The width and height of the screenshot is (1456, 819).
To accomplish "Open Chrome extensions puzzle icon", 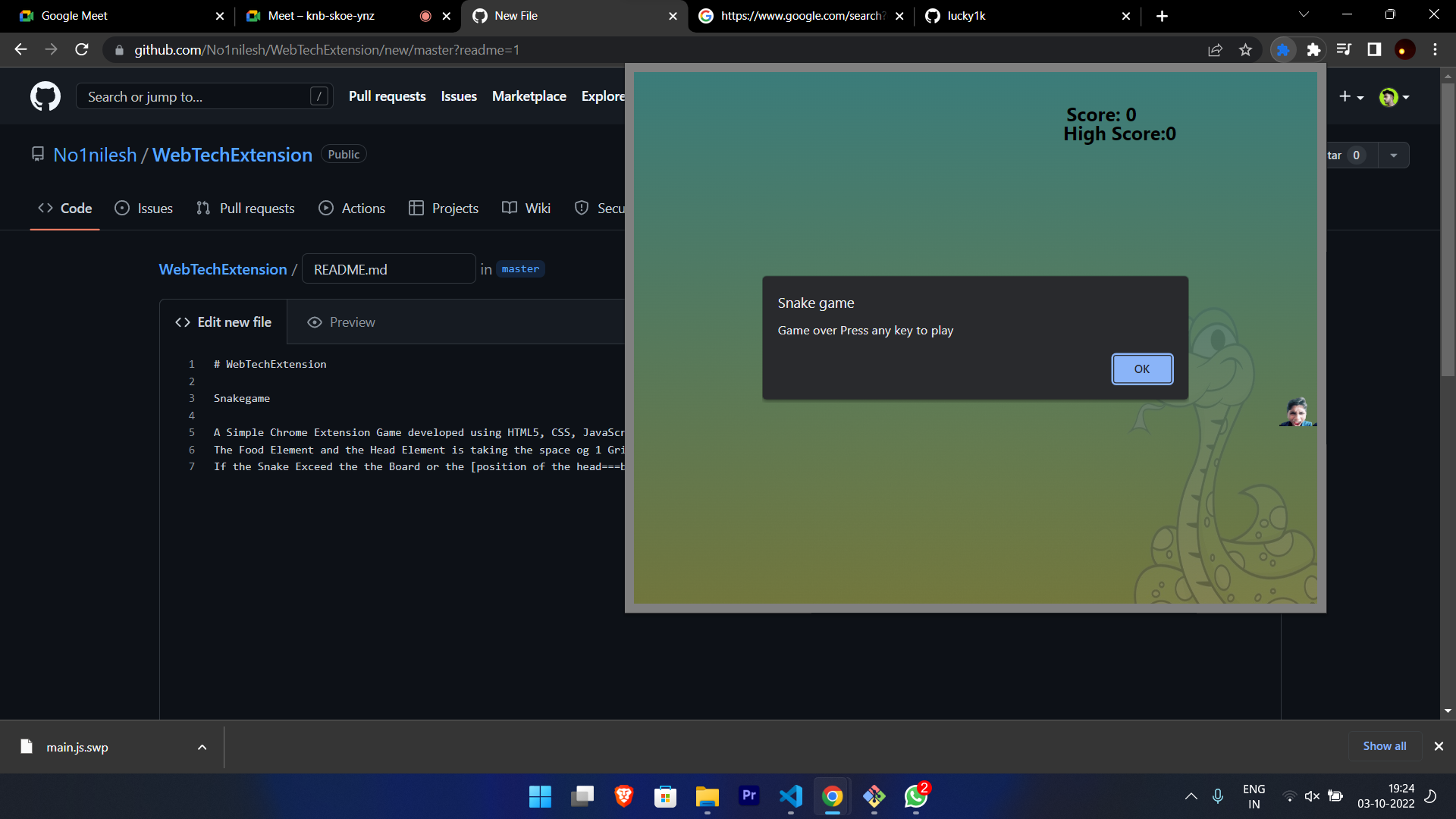I will tap(1313, 49).
